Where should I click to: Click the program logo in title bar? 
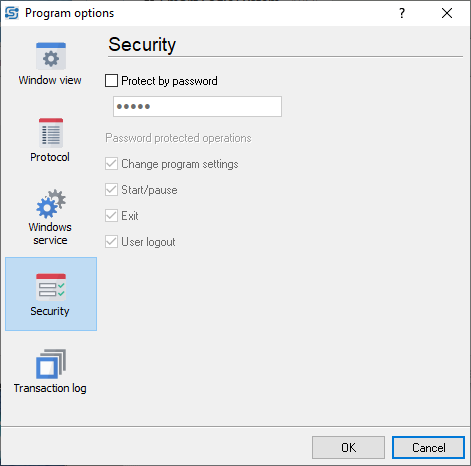point(12,13)
